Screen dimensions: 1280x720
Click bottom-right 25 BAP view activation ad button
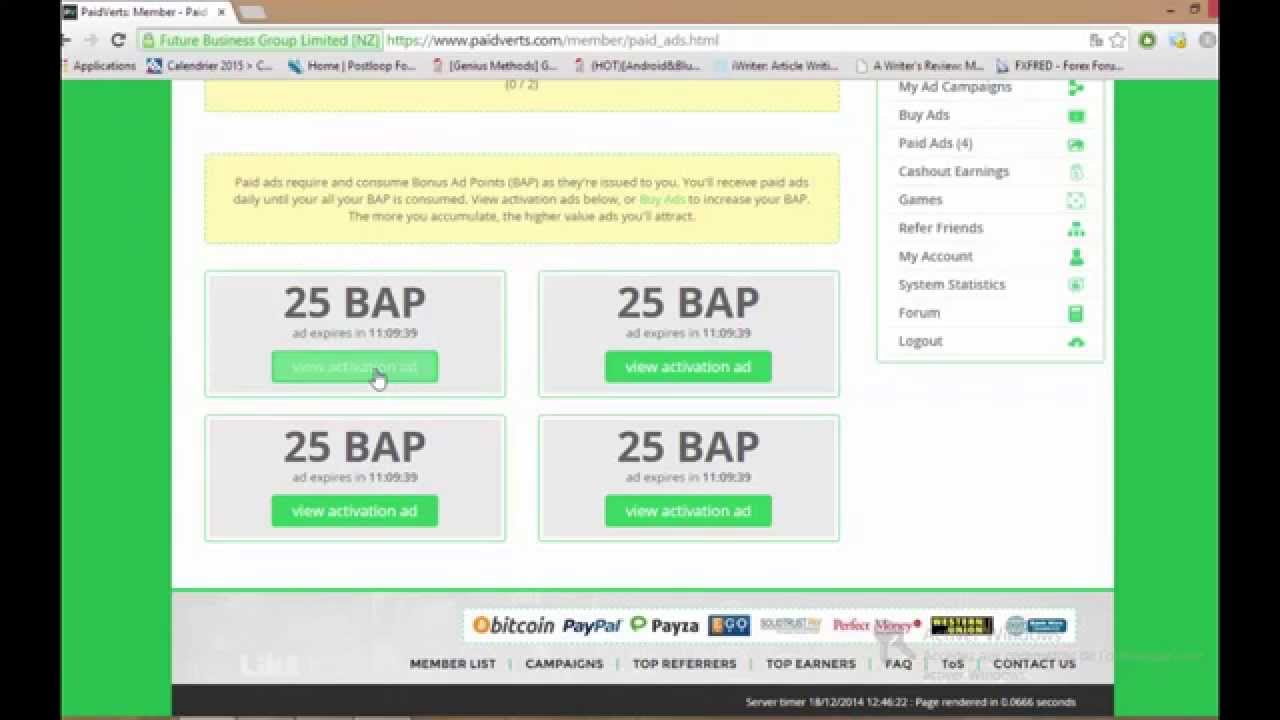coord(688,511)
